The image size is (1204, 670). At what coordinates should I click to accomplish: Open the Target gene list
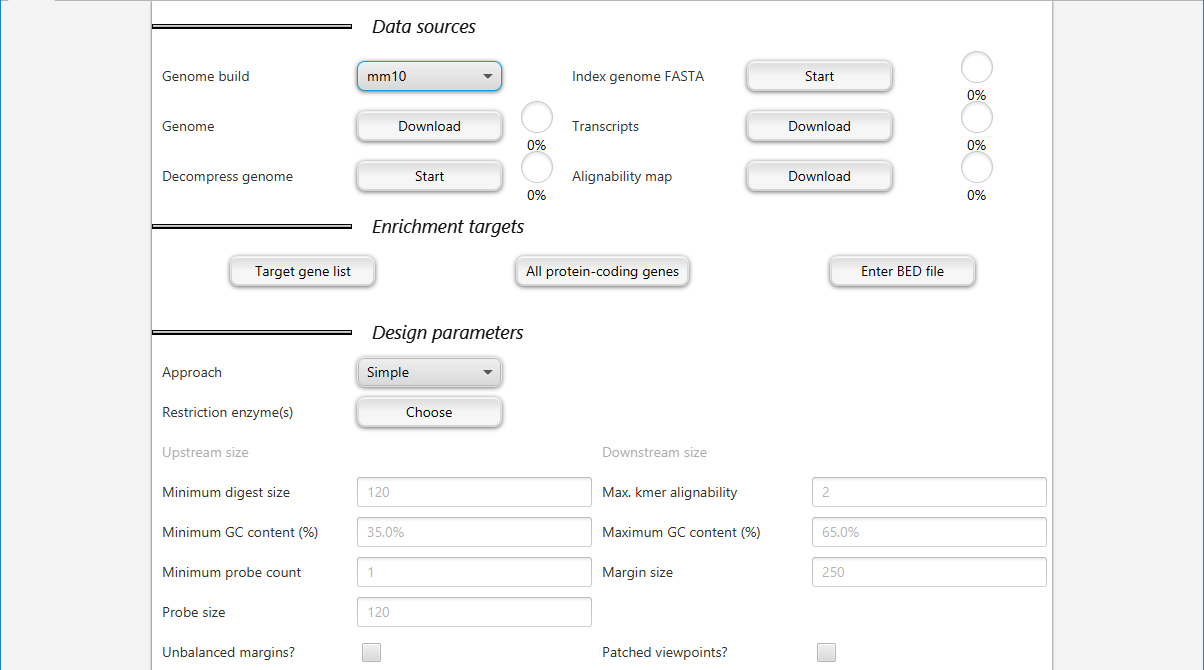click(x=302, y=271)
